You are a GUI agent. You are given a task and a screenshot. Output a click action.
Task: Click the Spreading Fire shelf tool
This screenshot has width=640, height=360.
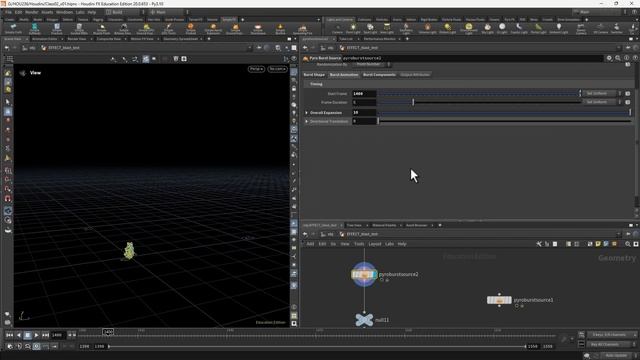(302, 29)
